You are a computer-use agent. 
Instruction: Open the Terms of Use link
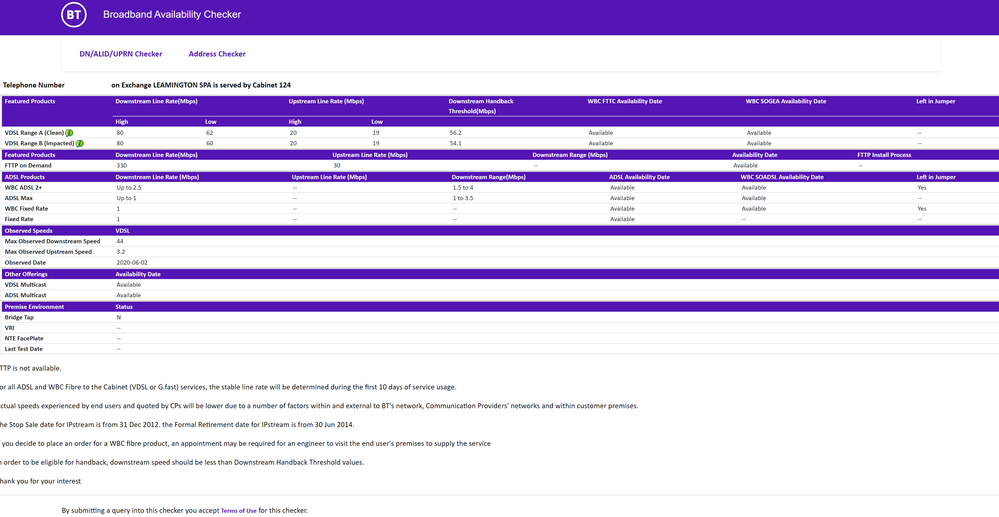(238, 511)
